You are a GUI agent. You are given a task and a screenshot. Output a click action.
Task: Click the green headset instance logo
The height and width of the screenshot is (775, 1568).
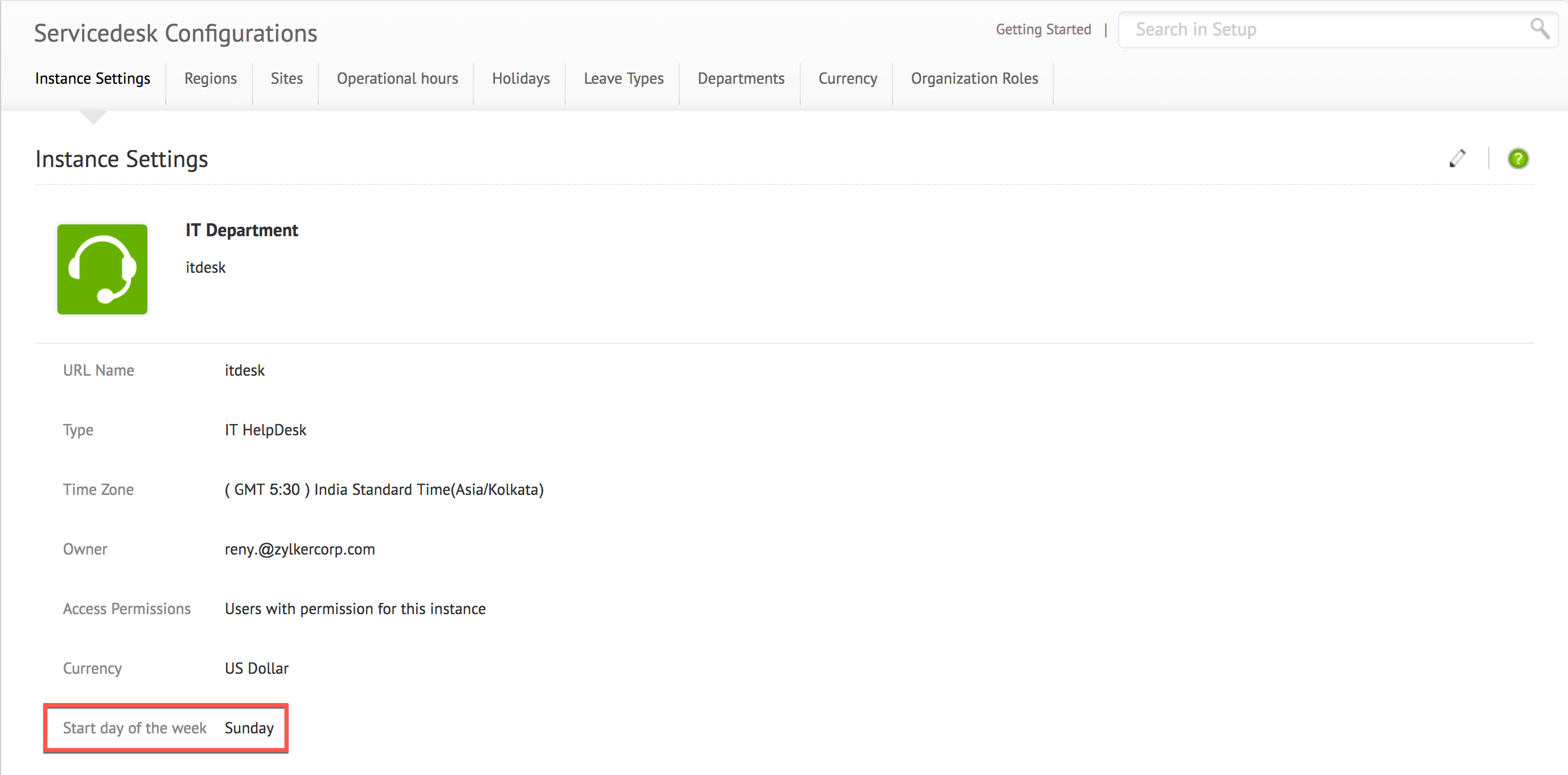102,269
